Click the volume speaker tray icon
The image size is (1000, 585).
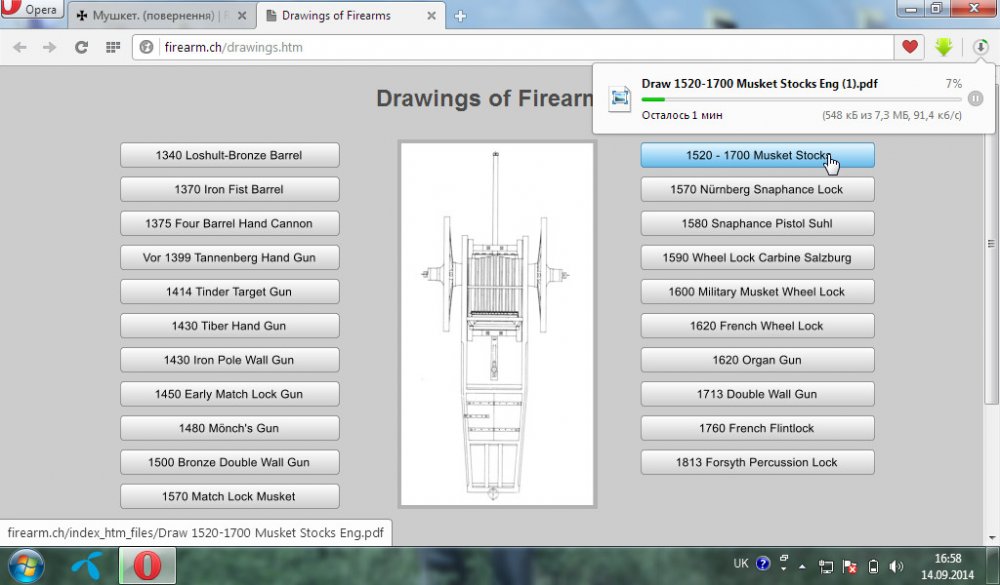pos(896,566)
